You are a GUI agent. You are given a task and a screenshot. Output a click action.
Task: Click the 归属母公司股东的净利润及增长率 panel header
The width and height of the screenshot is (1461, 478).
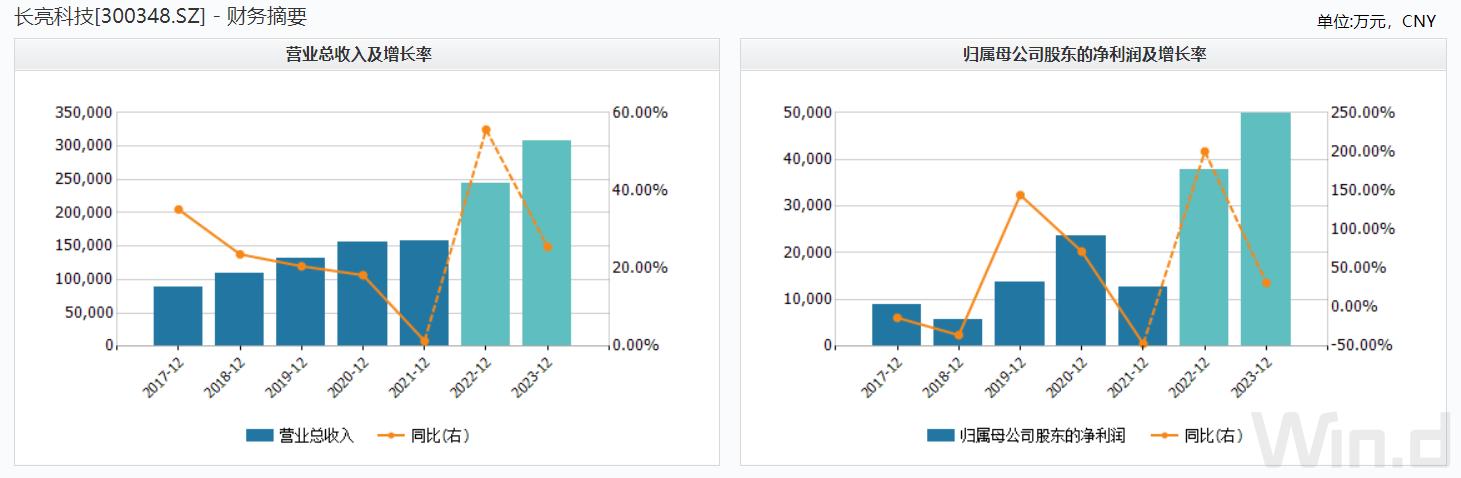(x=1093, y=55)
